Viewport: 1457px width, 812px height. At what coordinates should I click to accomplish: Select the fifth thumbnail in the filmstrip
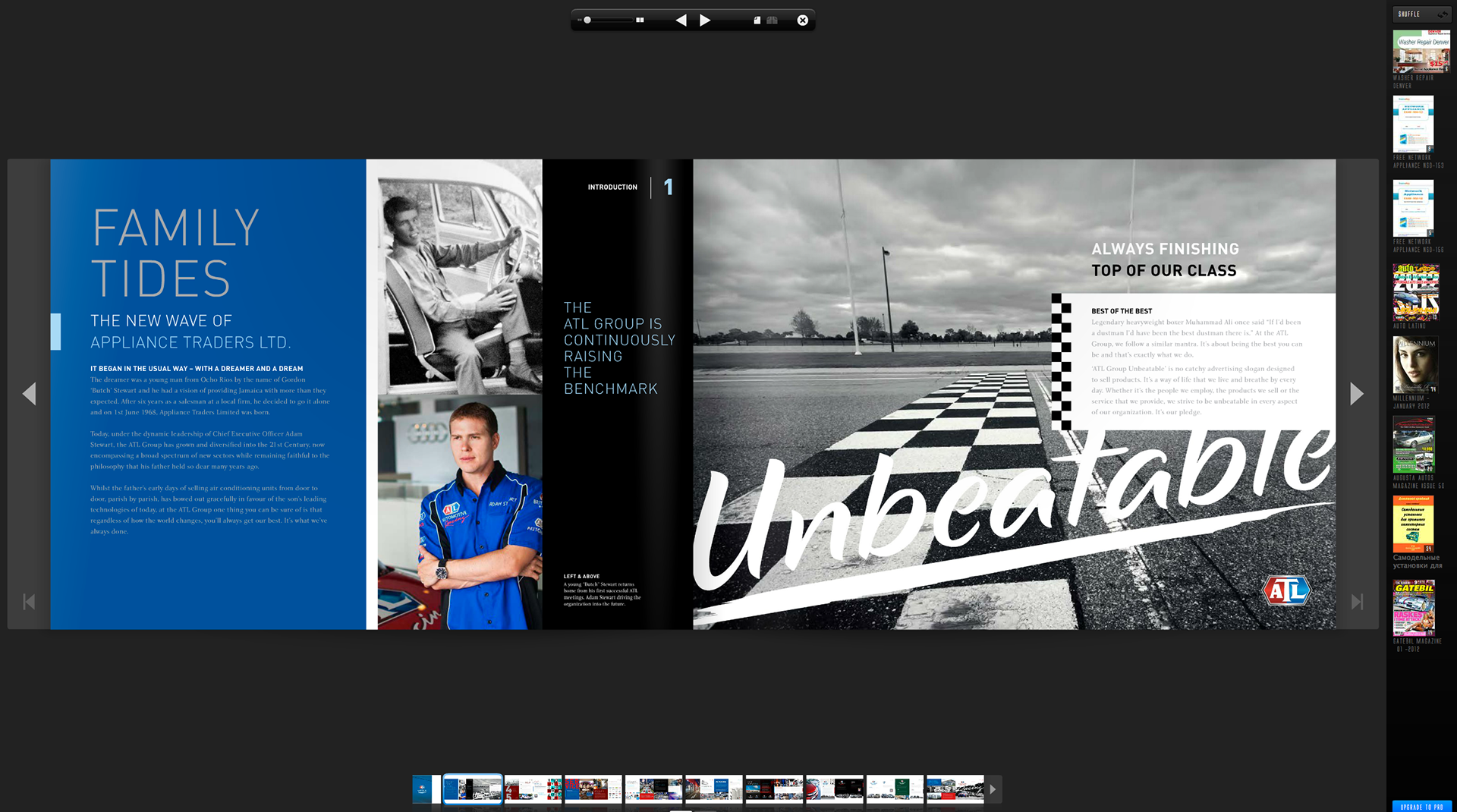pyautogui.click(x=653, y=789)
